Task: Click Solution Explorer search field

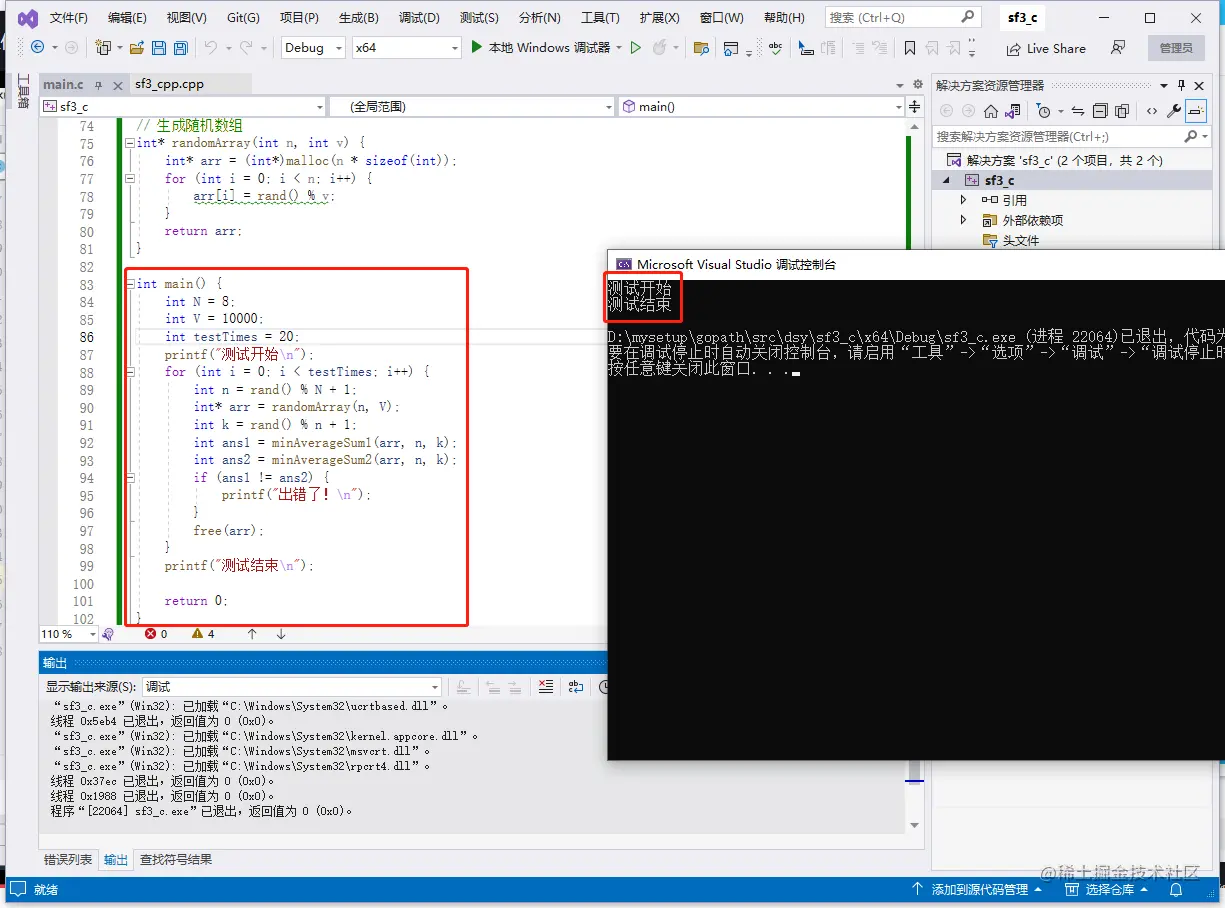Action: pos(1071,137)
